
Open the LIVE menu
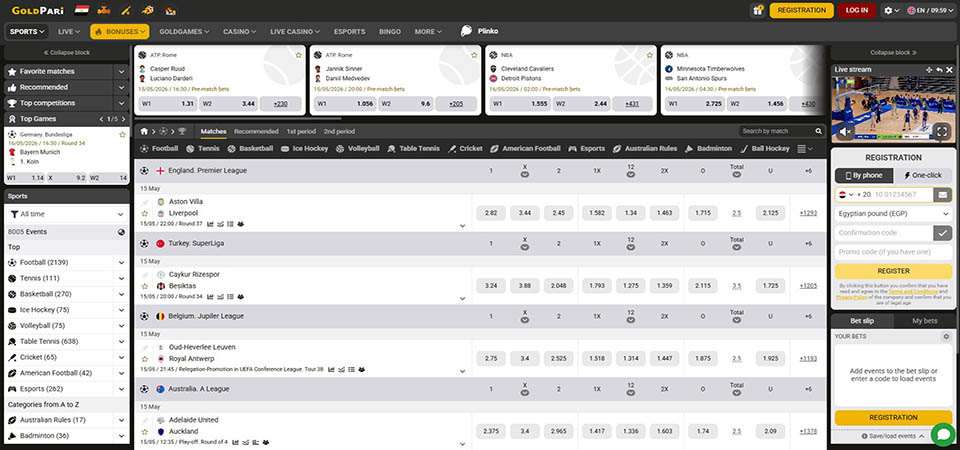pyautogui.click(x=69, y=32)
